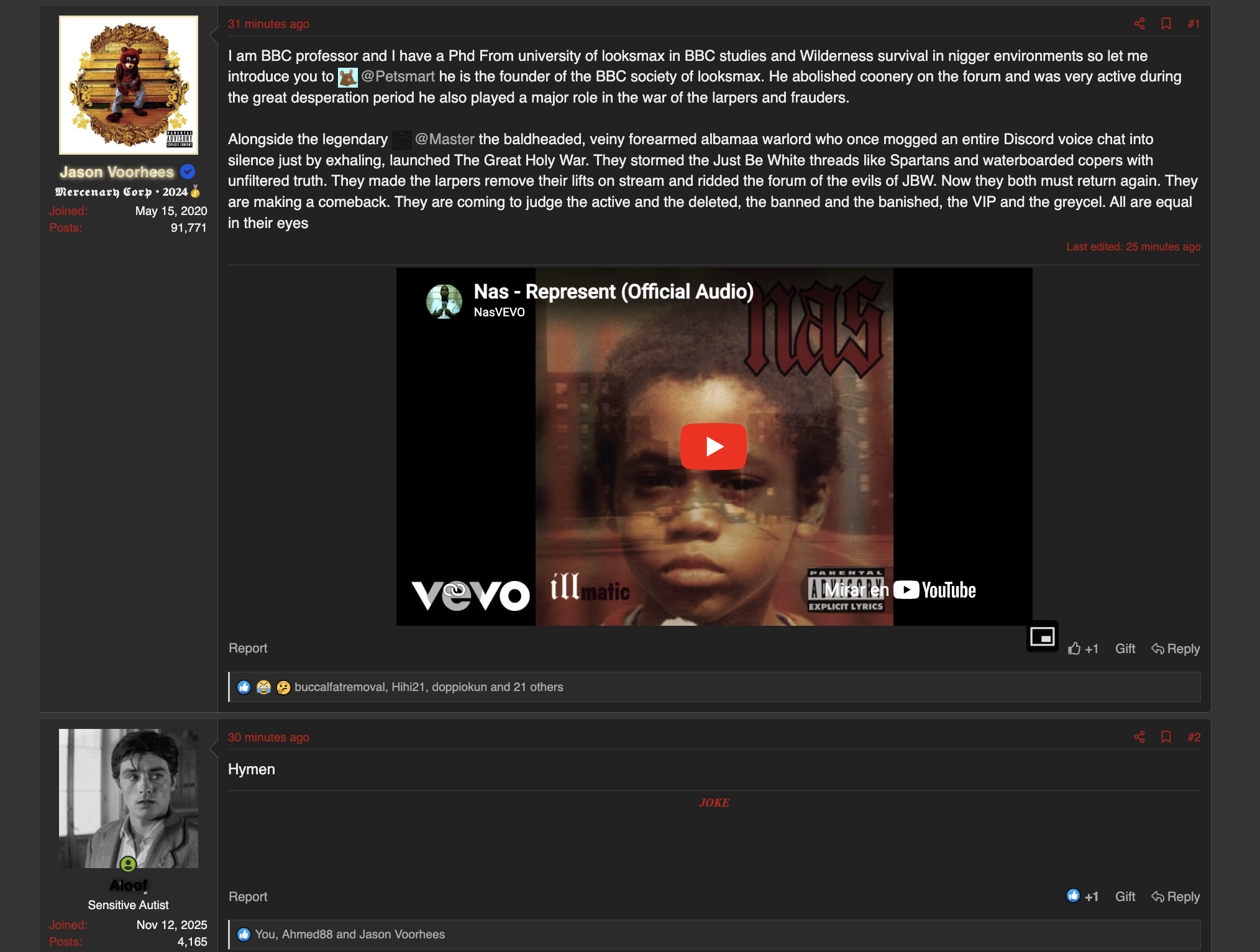
Task: Share post #1 via share icon
Action: pyautogui.click(x=1139, y=24)
